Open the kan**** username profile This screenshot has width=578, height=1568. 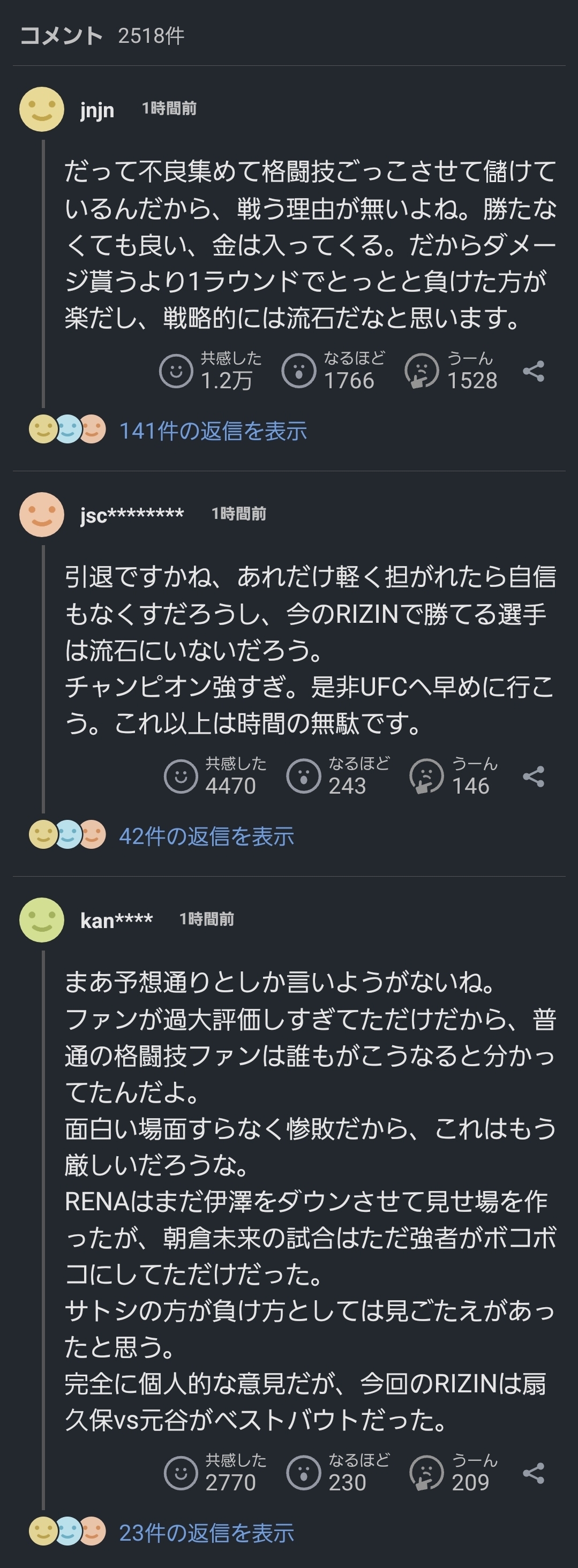click(116, 921)
